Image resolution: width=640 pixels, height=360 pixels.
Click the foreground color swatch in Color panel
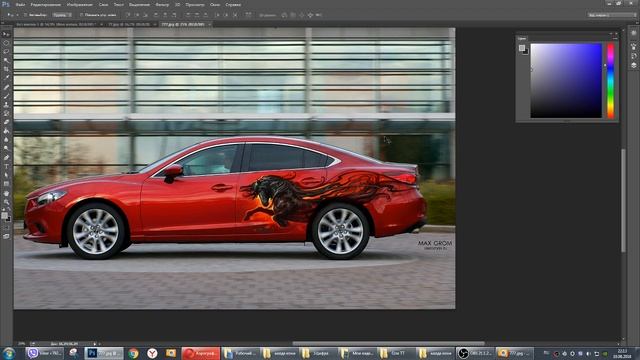point(521,48)
